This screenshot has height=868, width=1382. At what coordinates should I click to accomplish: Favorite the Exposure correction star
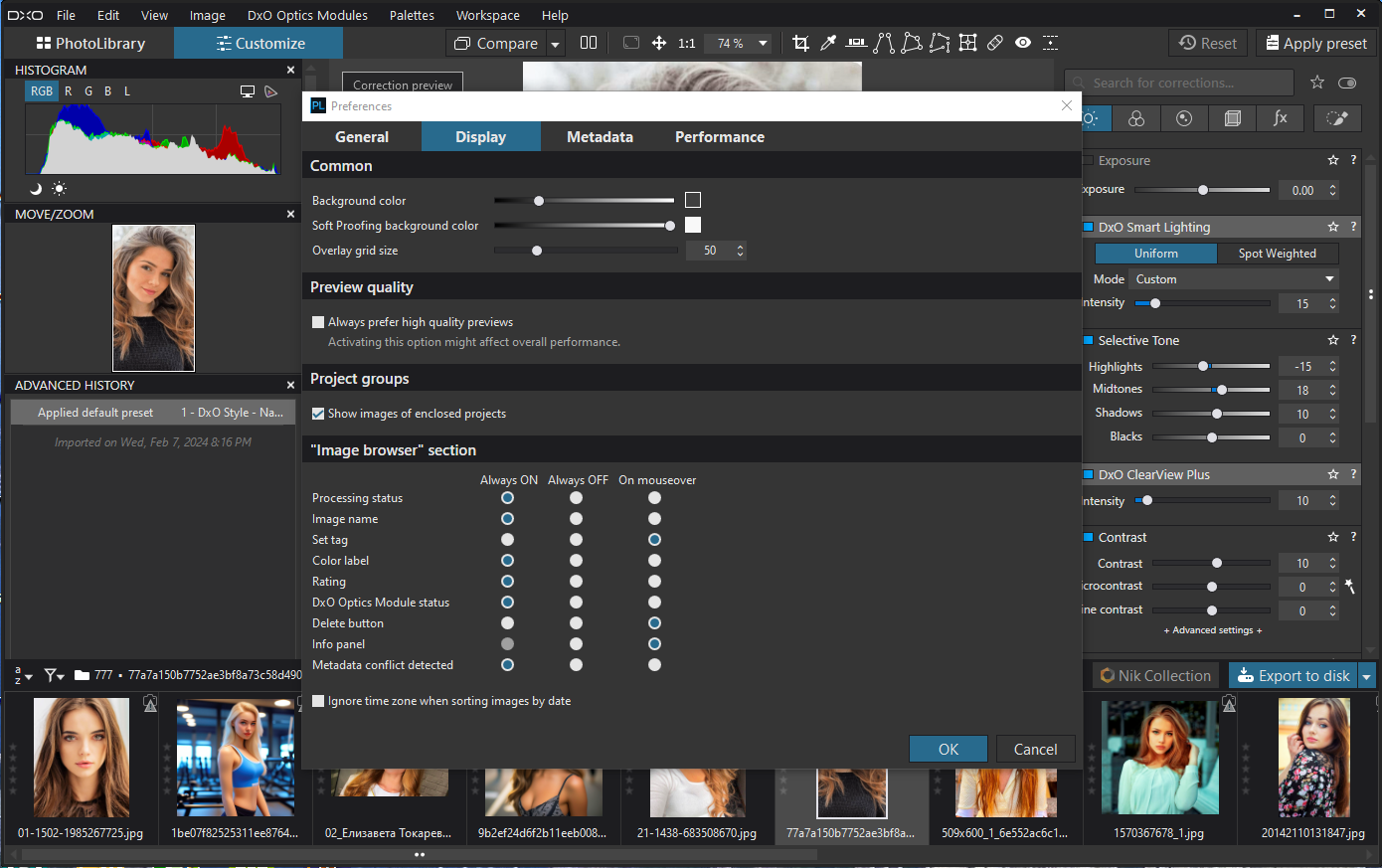1333,160
